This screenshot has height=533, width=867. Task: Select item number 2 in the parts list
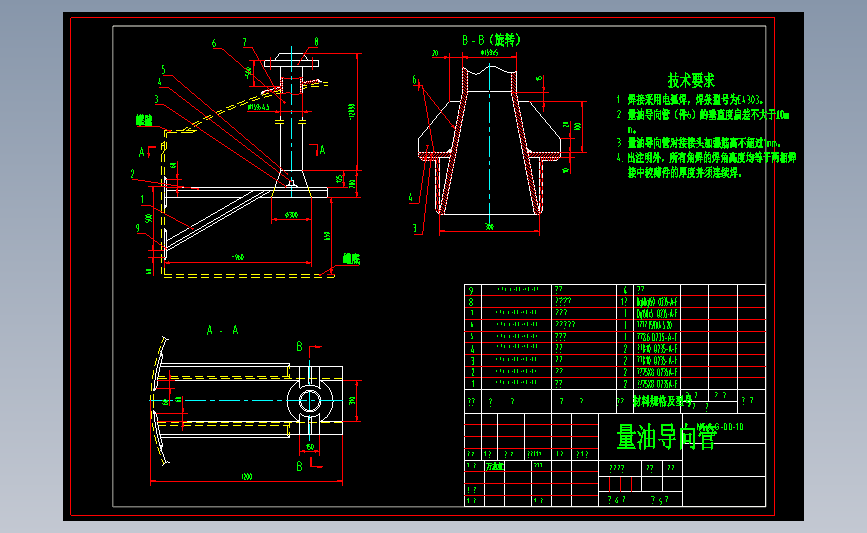pos(472,372)
